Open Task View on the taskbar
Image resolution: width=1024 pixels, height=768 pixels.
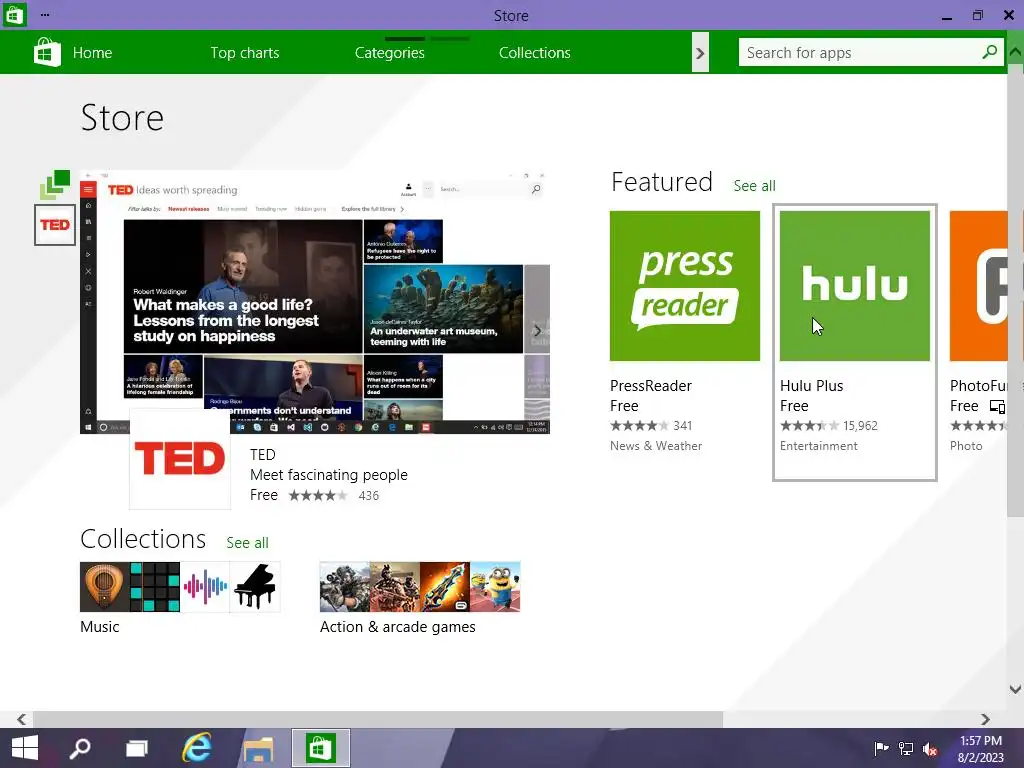pos(136,748)
